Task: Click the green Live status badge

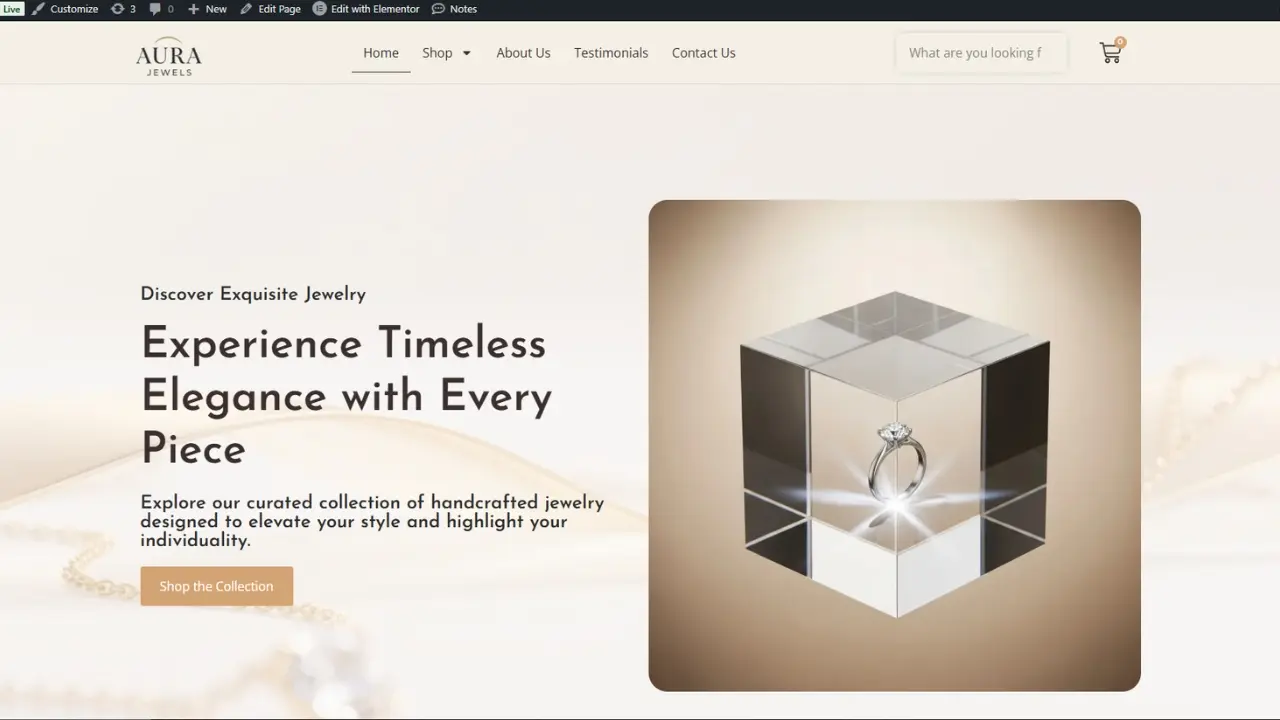Action: tap(11, 9)
